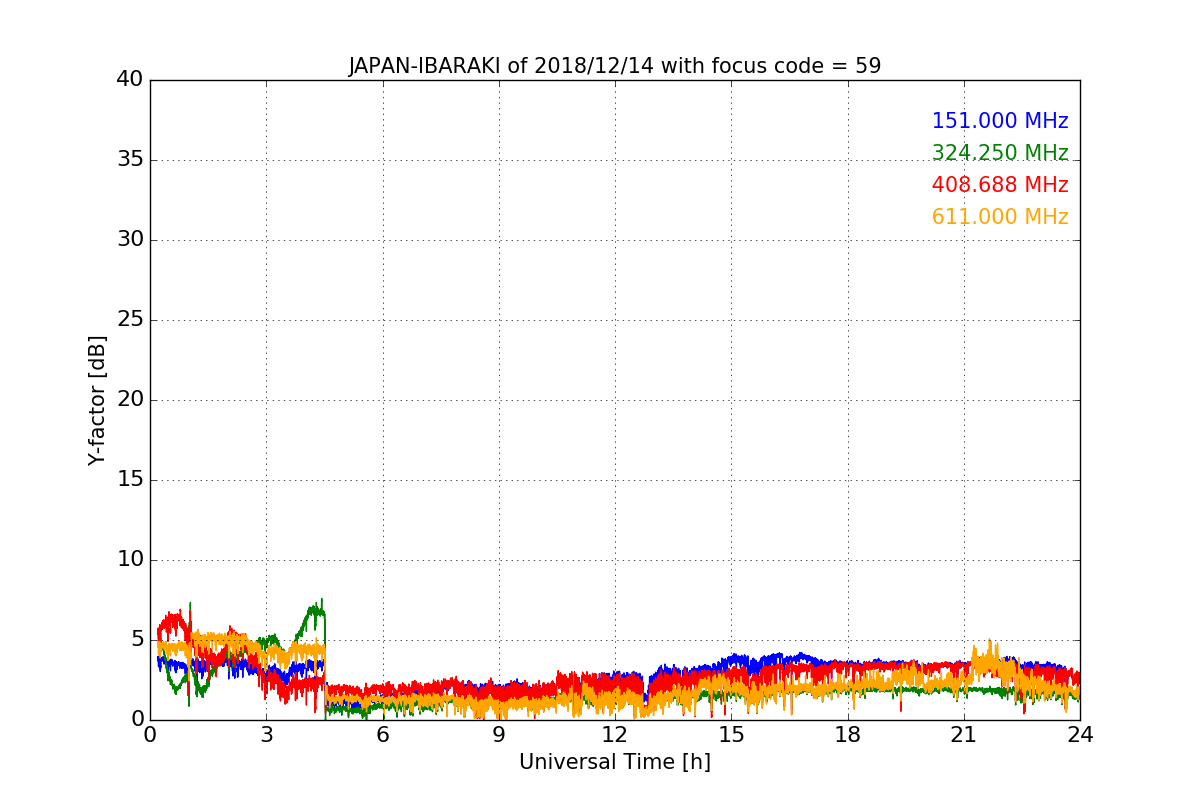The height and width of the screenshot is (800, 1200).
Task: Click the y-axis tick label 40
Action: (130, 80)
